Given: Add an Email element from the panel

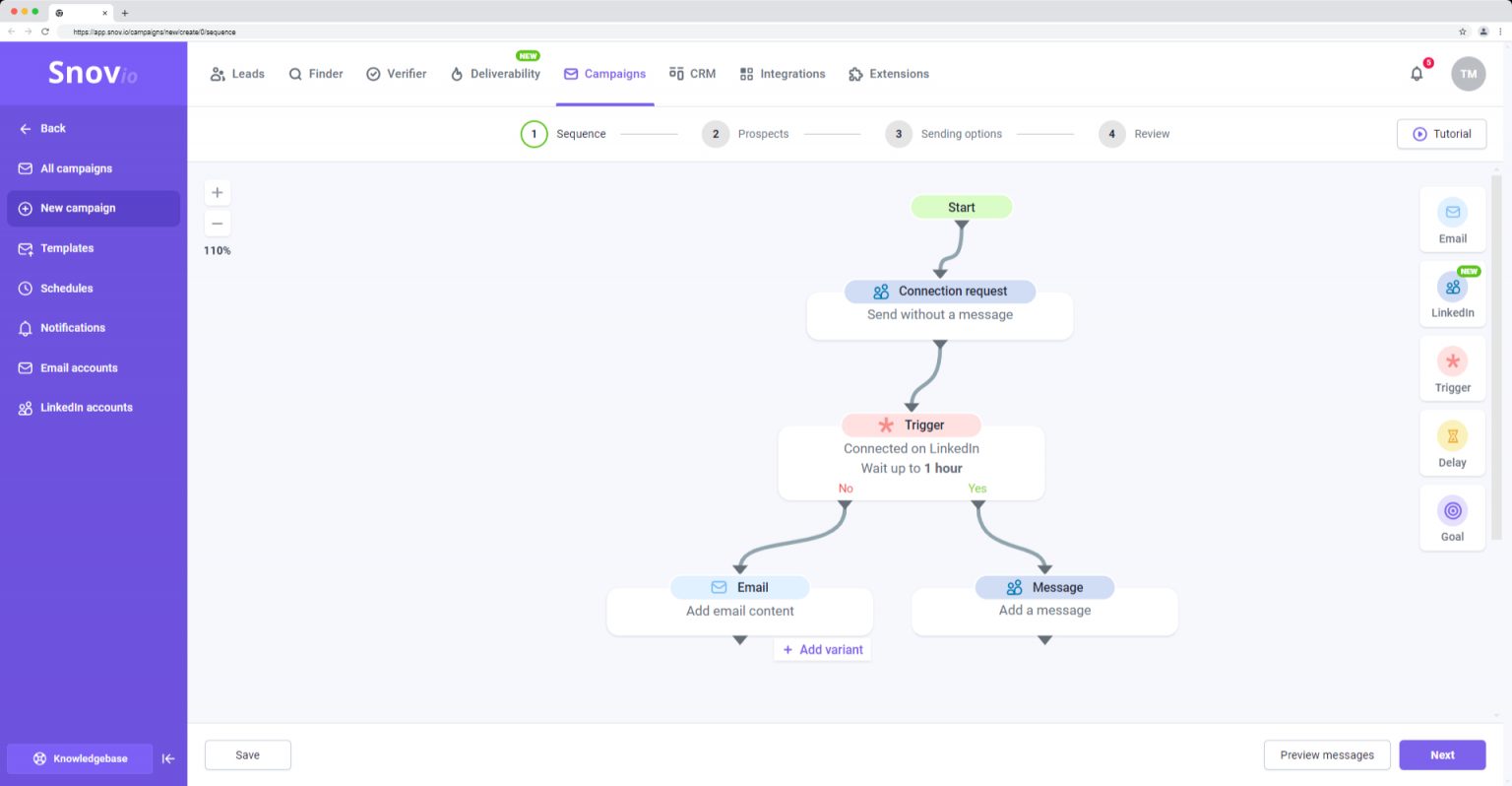Looking at the screenshot, I should pos(1452,221).
